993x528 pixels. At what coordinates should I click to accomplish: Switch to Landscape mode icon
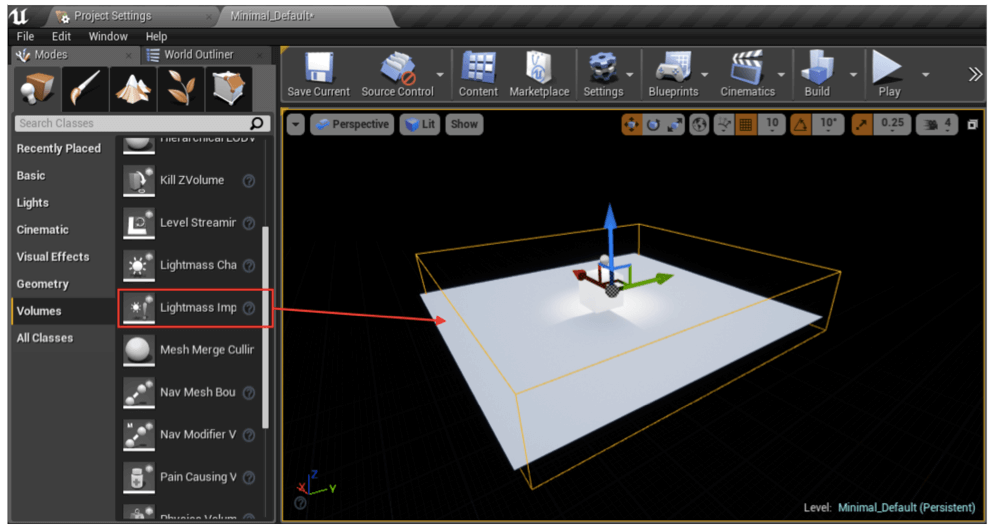pyautogui.click(x=133, y=89)
